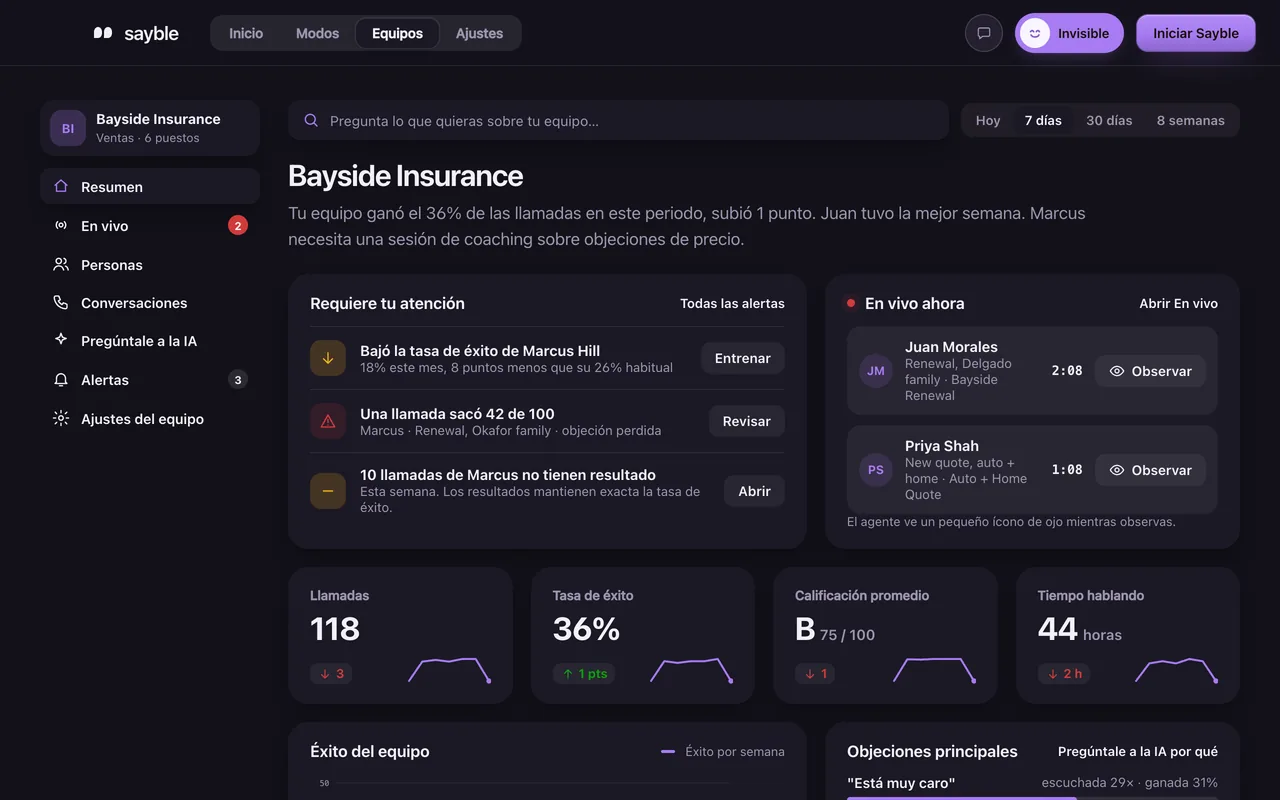Select the 8 semanas time range
Image resolution: width=1280 pixels, height=800 pixels.
[1190, 120]
